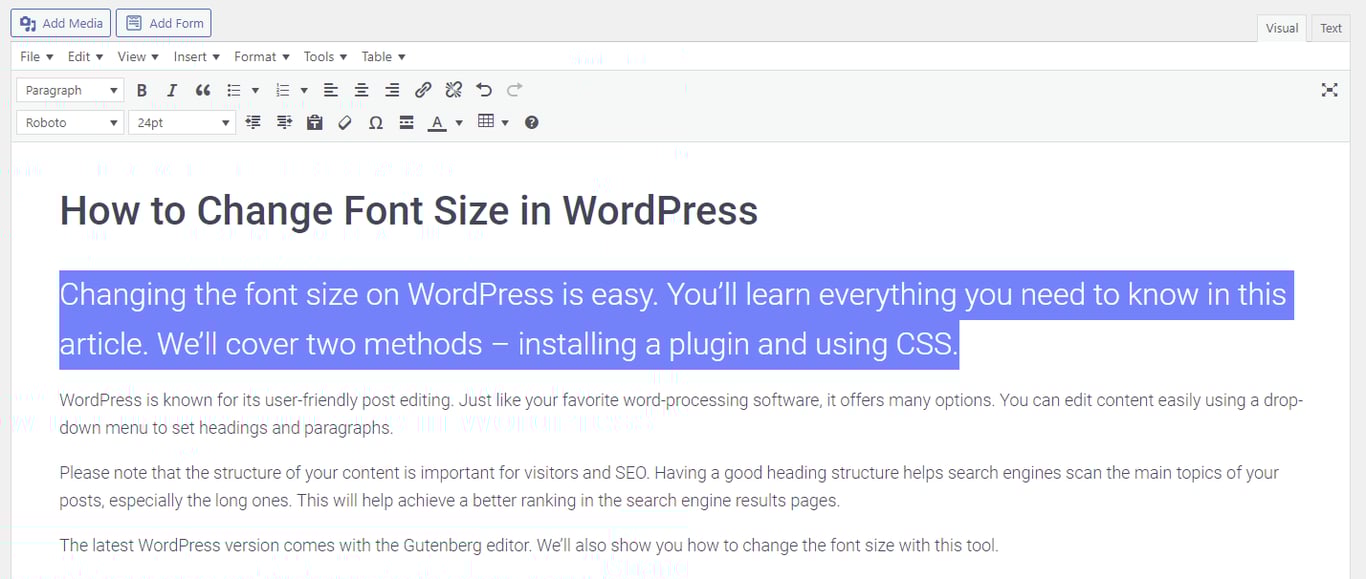Increase the paragraph indent
Screen dimensions: 1366x579
[284, 122]
